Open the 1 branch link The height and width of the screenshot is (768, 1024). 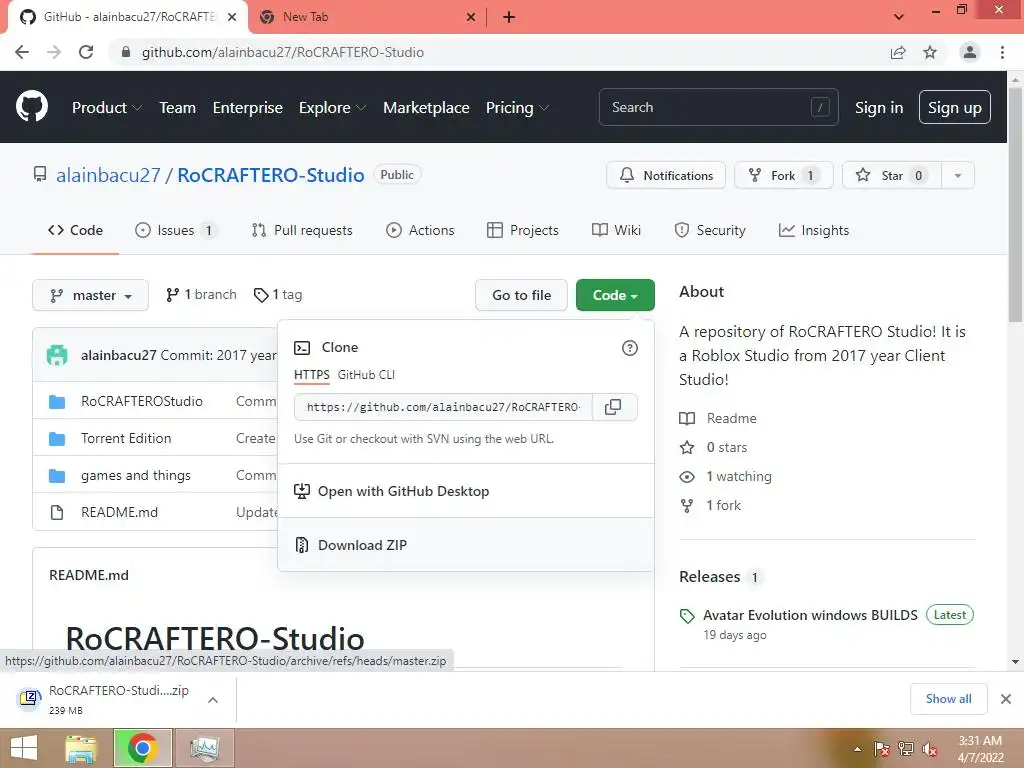[201, 295]
